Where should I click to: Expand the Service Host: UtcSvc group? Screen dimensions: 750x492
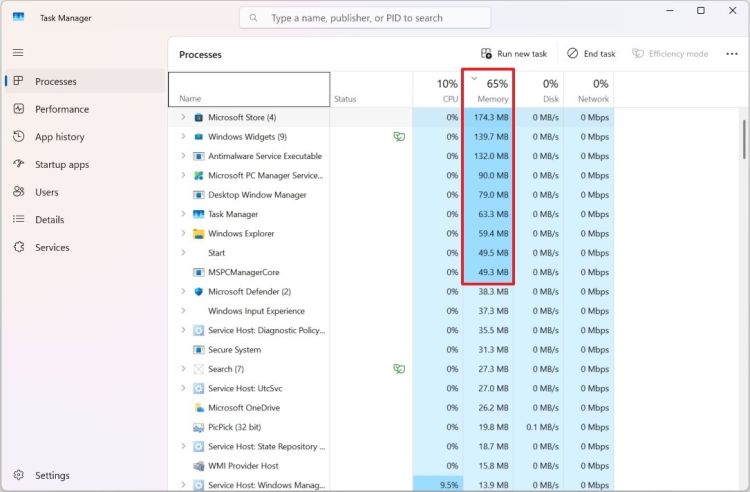click(x=183, y=388)
